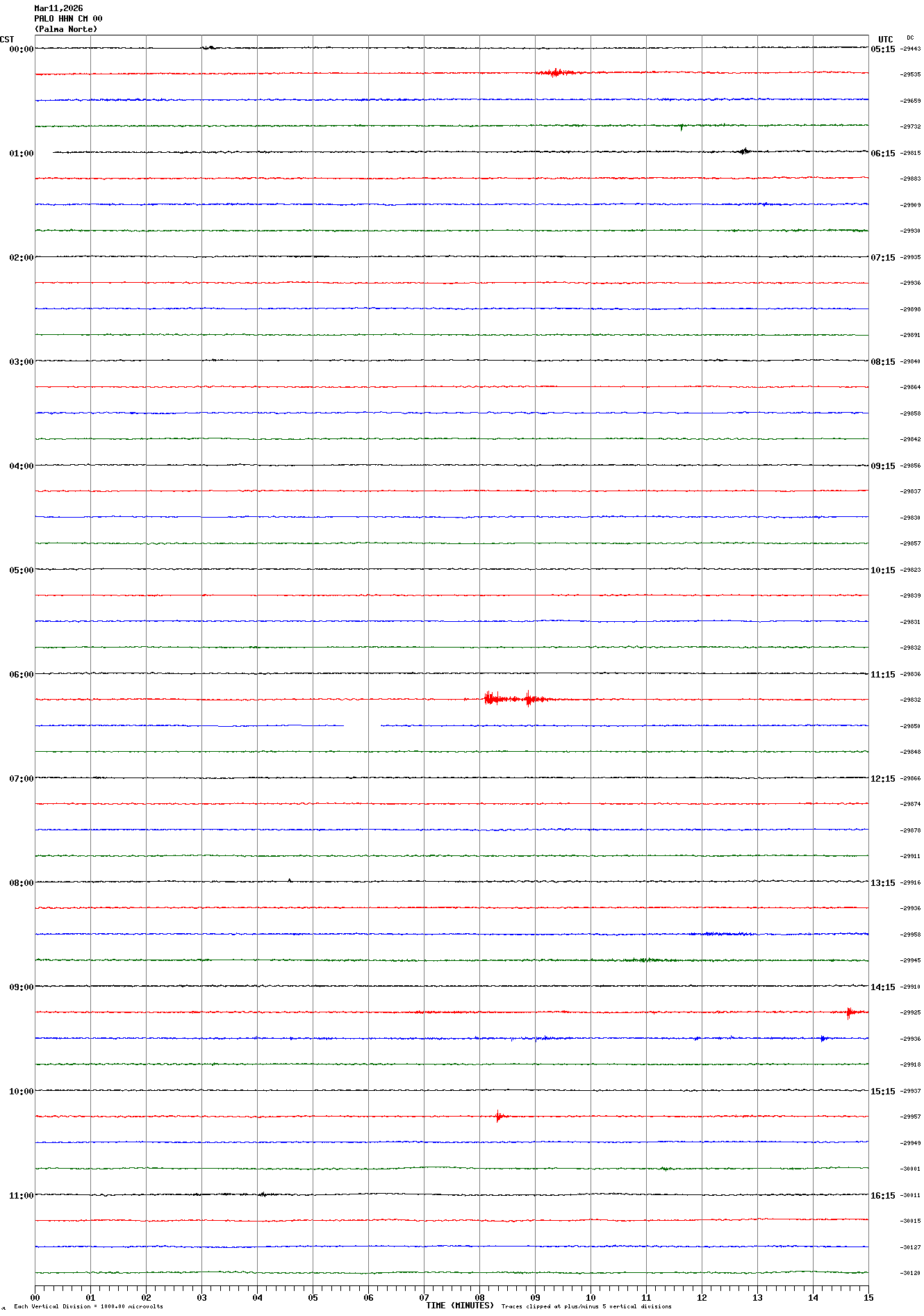Click the DC offset value -29443

pos(910,49)
